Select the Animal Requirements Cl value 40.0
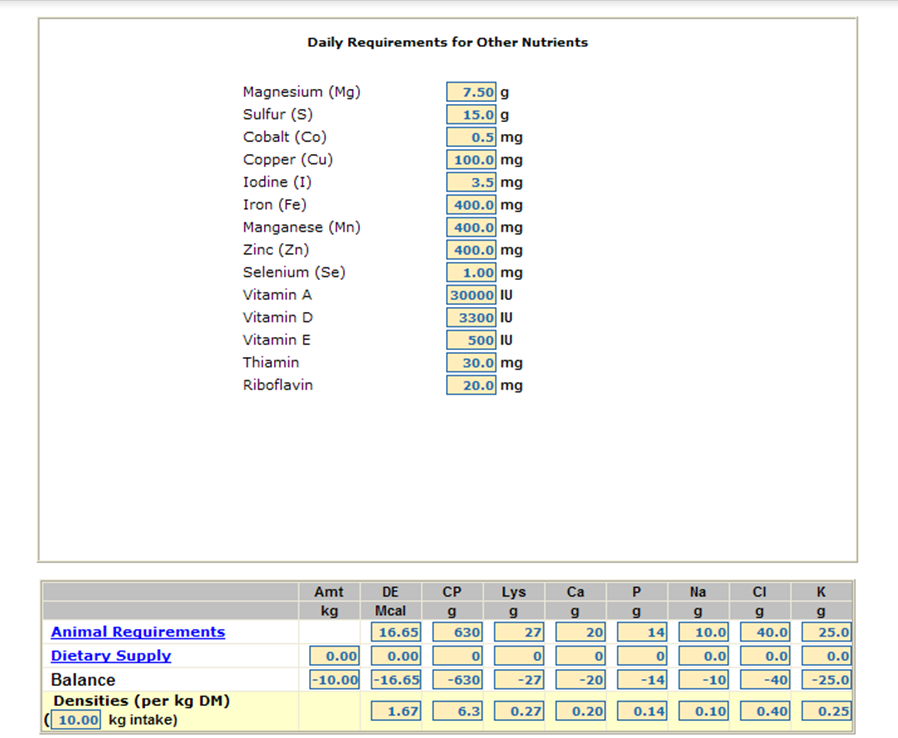The height and width of the screenshot is (738, 898). pos(765,632)
